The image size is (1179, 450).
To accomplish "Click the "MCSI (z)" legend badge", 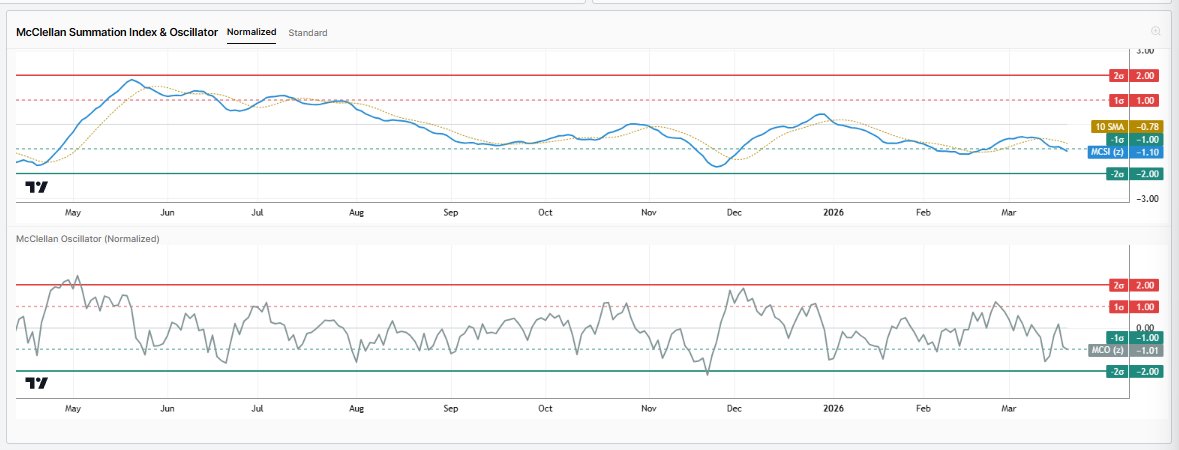I will tap(1107, 153).
